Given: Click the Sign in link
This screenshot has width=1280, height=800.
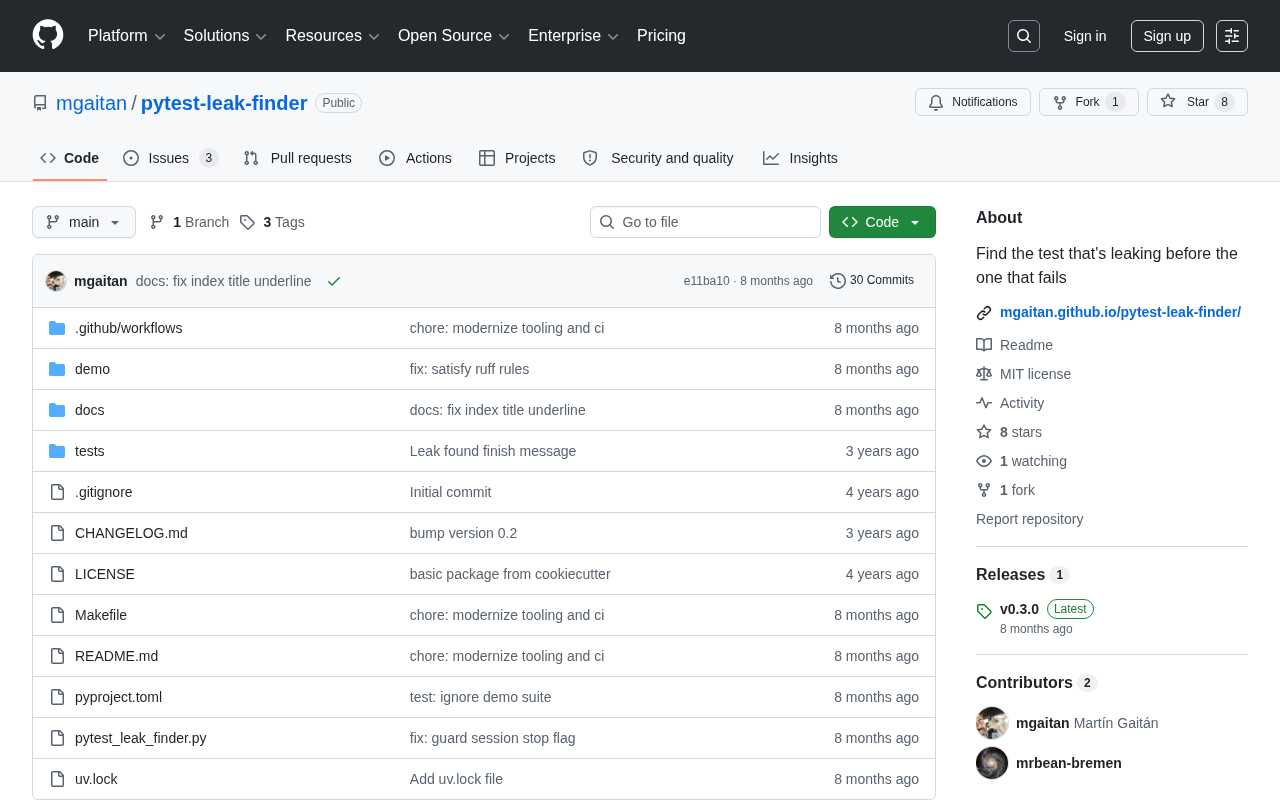Looking at the screenshot, I should point(1085,36).
